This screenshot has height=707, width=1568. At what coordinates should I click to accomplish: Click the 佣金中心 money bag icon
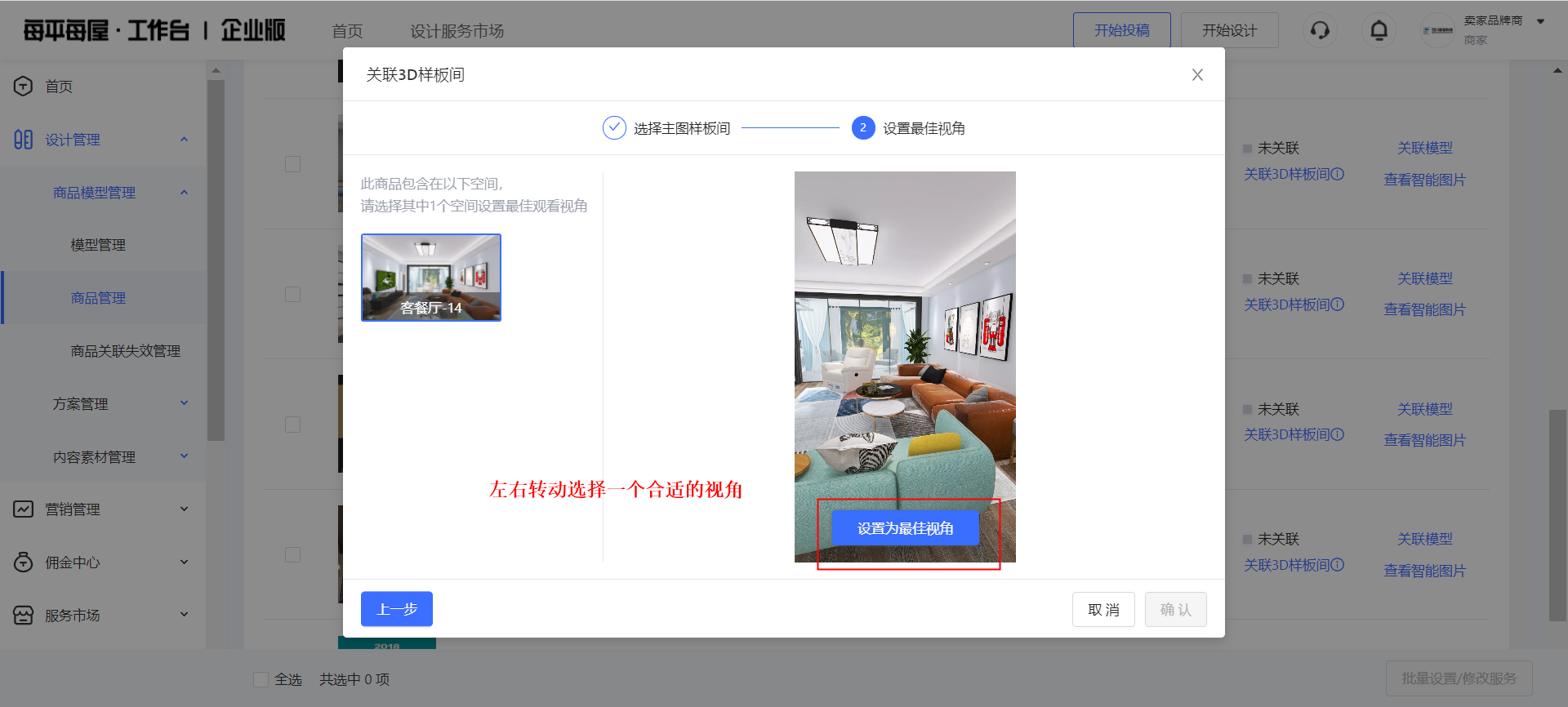[23, 562]
